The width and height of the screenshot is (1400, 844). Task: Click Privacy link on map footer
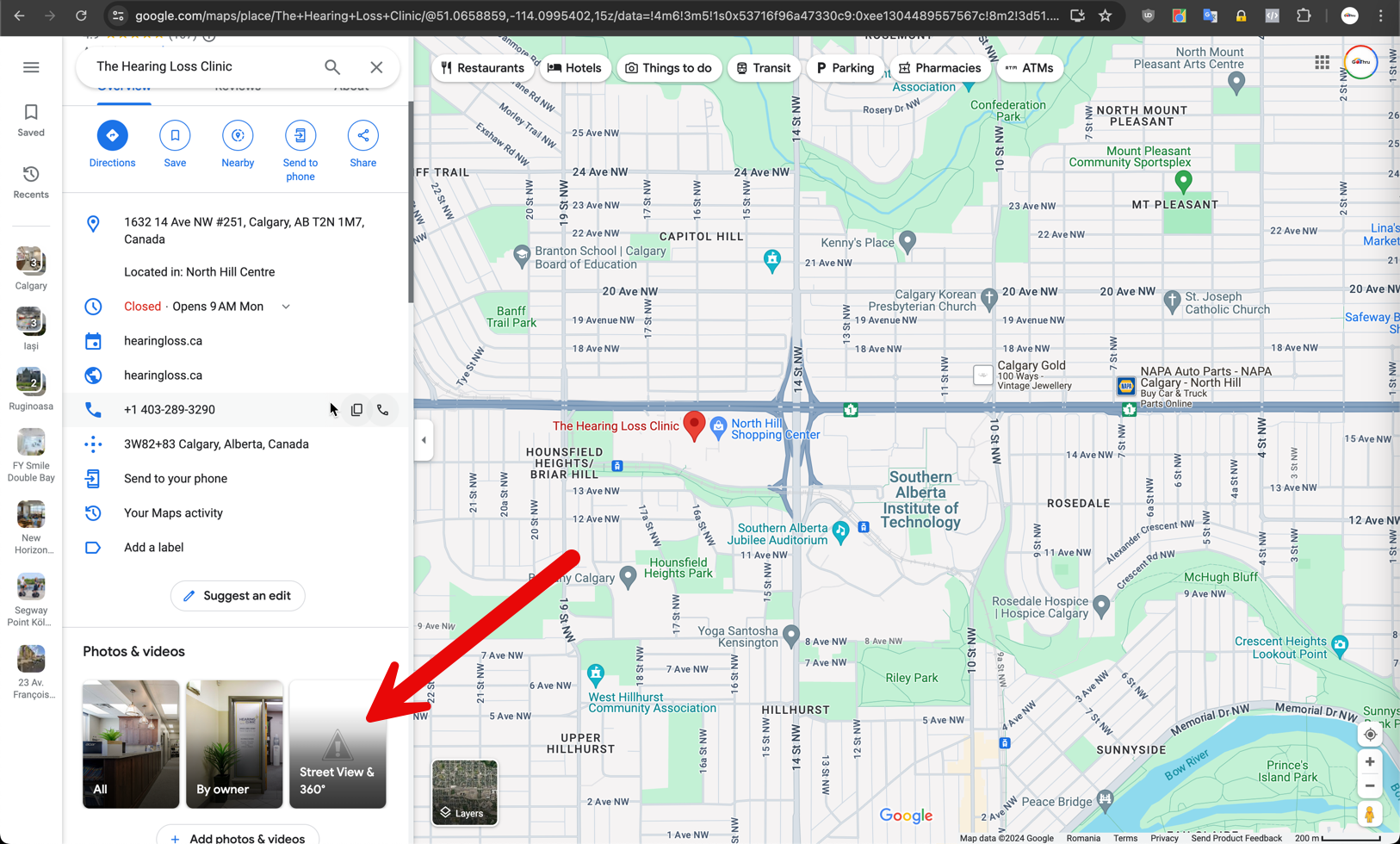tap(1164, 838)
